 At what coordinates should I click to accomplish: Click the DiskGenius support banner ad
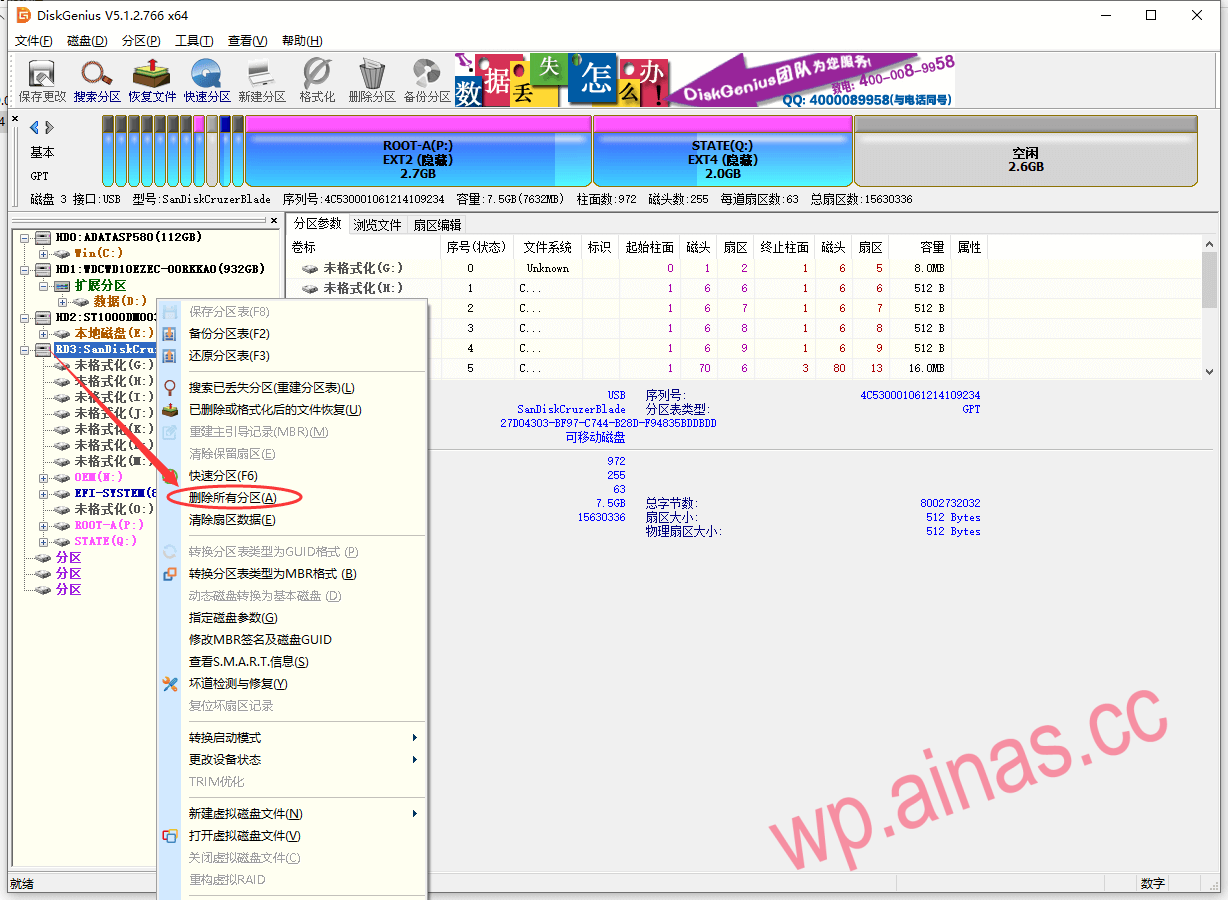(705, 80)
